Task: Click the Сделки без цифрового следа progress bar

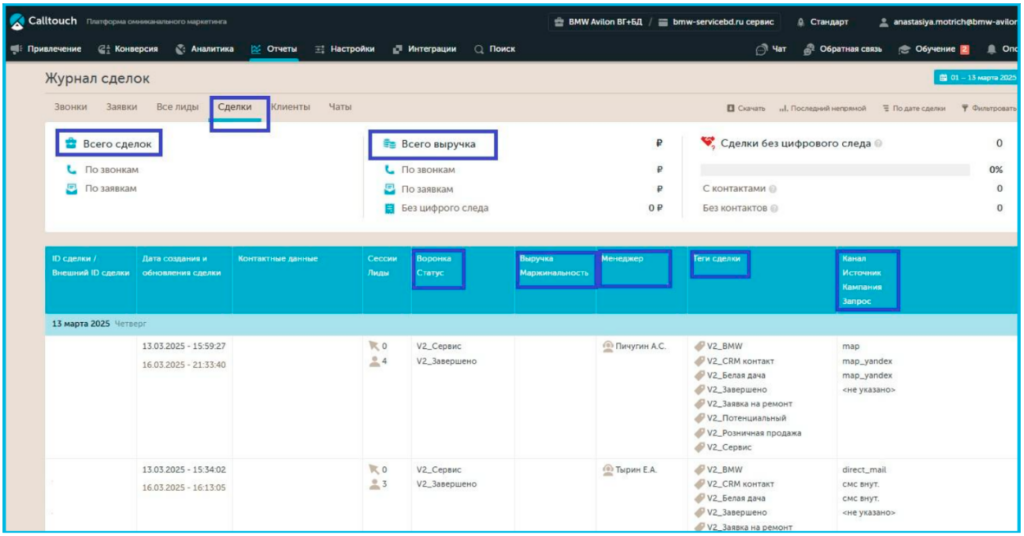Action: click(835, 170)
